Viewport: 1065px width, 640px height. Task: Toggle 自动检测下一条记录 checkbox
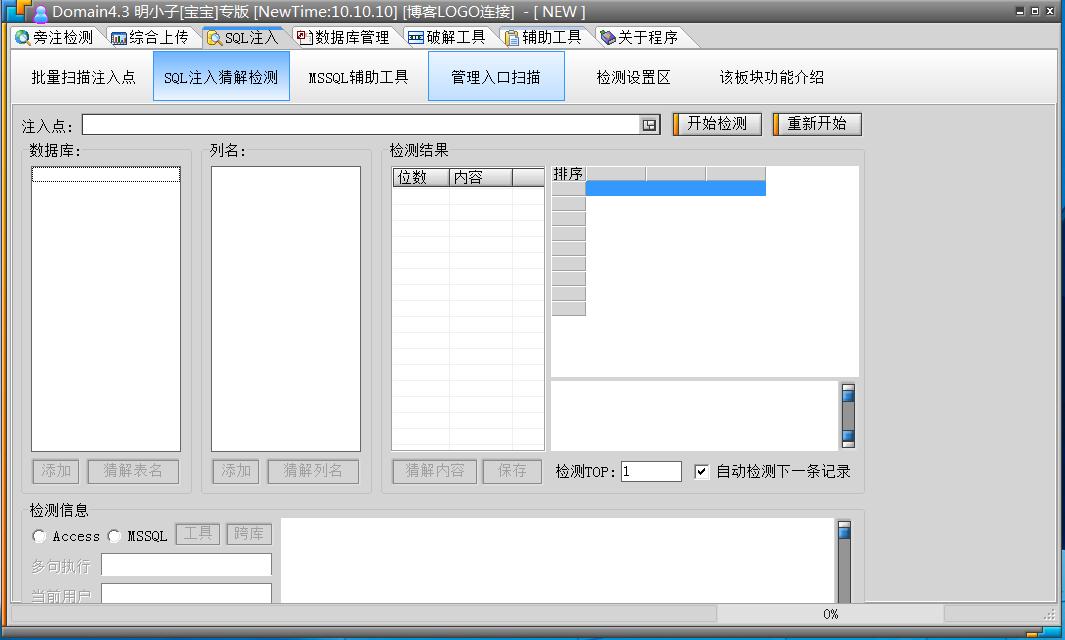[x=702, y=472]
